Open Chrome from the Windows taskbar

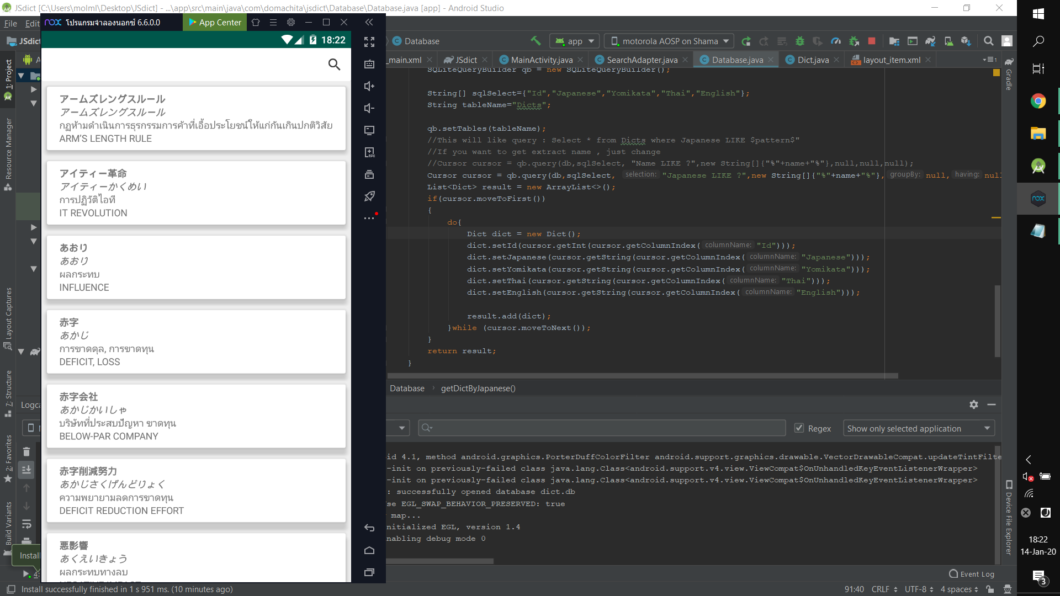tap(1038, 101)
